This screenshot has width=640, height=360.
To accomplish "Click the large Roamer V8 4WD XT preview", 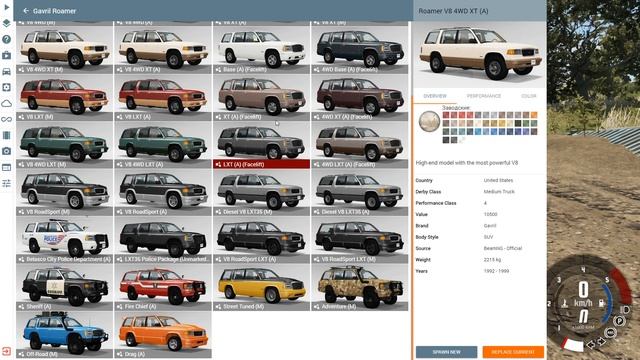I will tap(480, 54).
